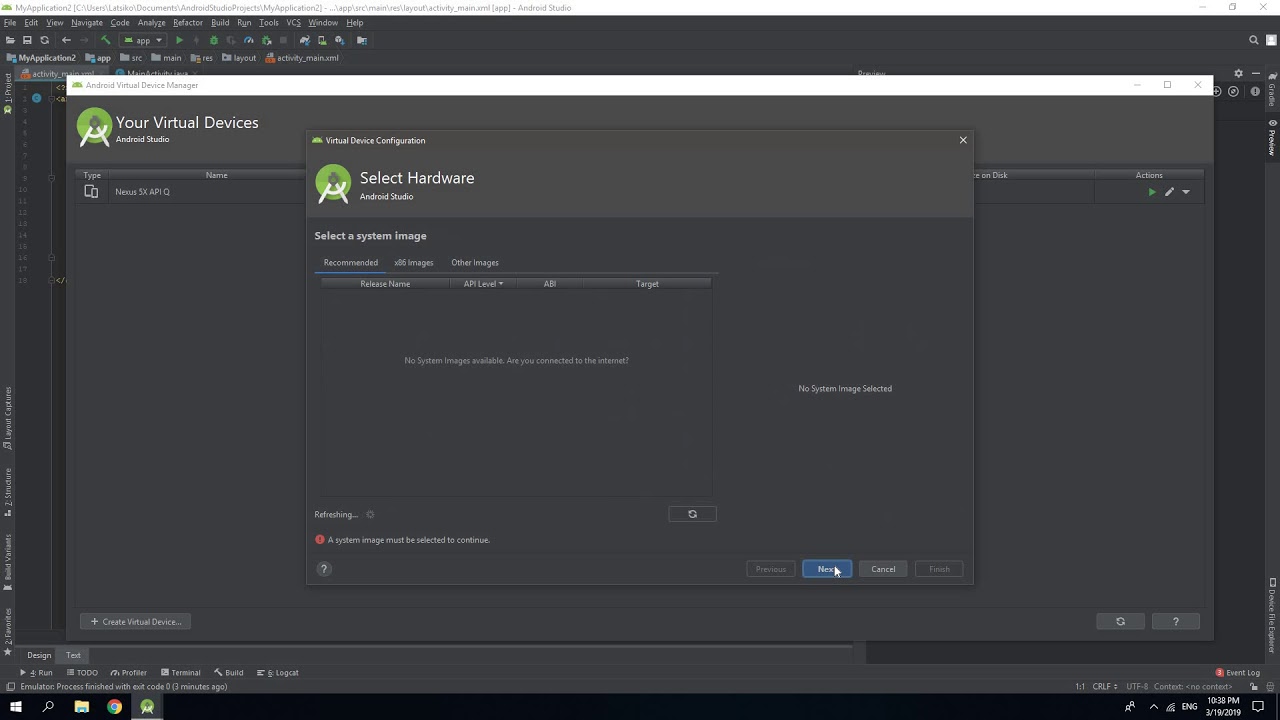
Task: Click MyApplication2 in the breadcrumb
Action: [x=41, y=58]
